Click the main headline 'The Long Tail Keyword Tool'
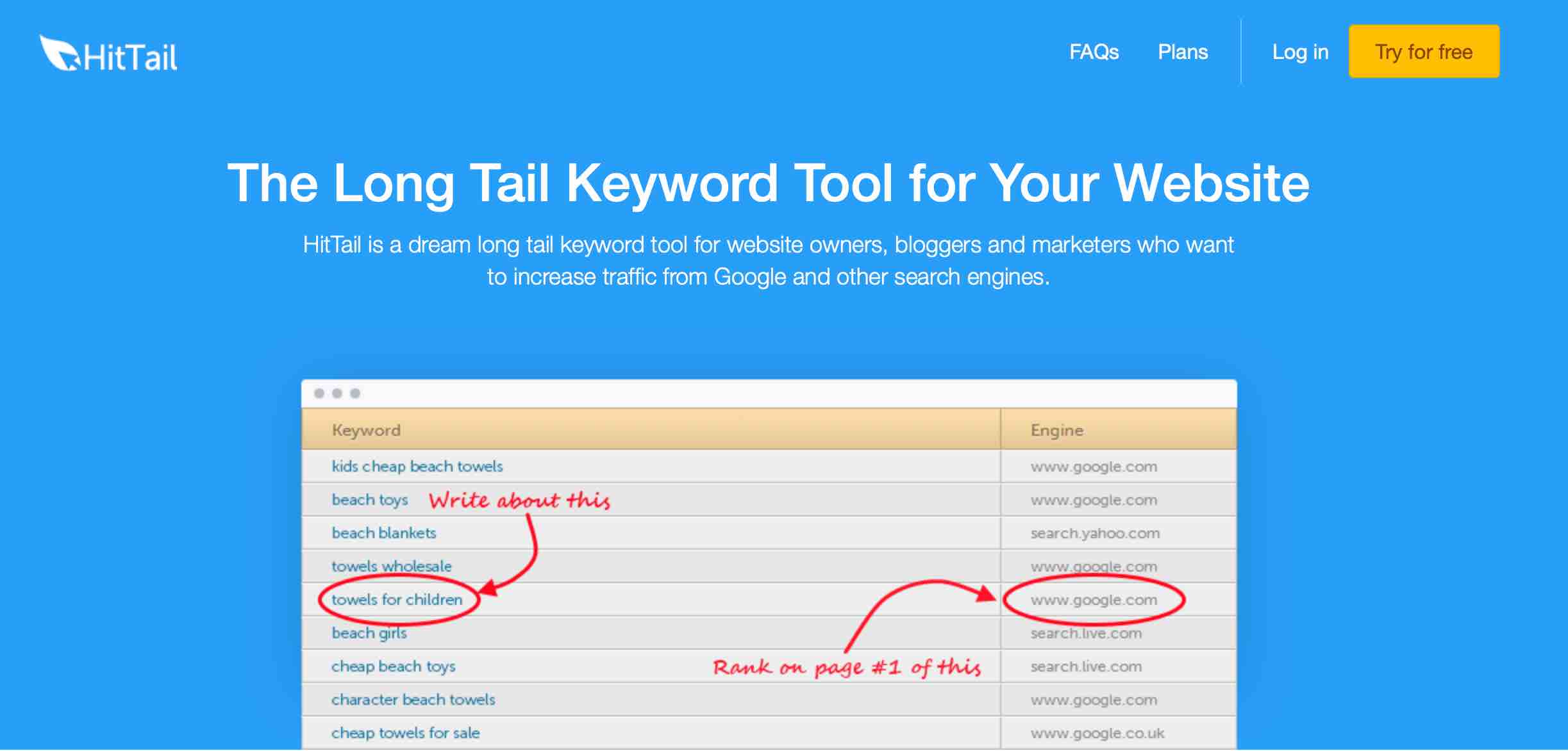The width and height of the screenshot is (1568, 751). click(x=768, y=183)
